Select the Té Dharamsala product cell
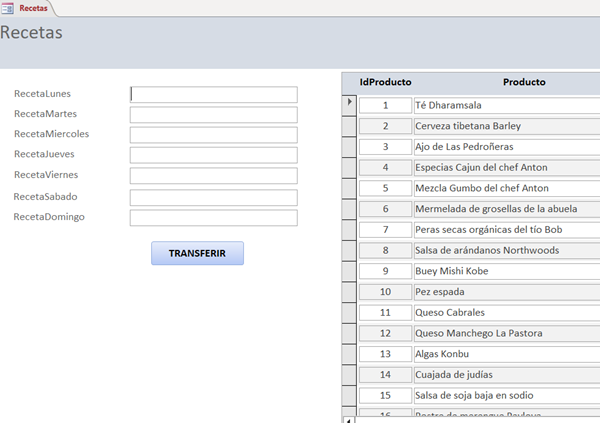The image size is (600, 423). click(x=505, y=105)
